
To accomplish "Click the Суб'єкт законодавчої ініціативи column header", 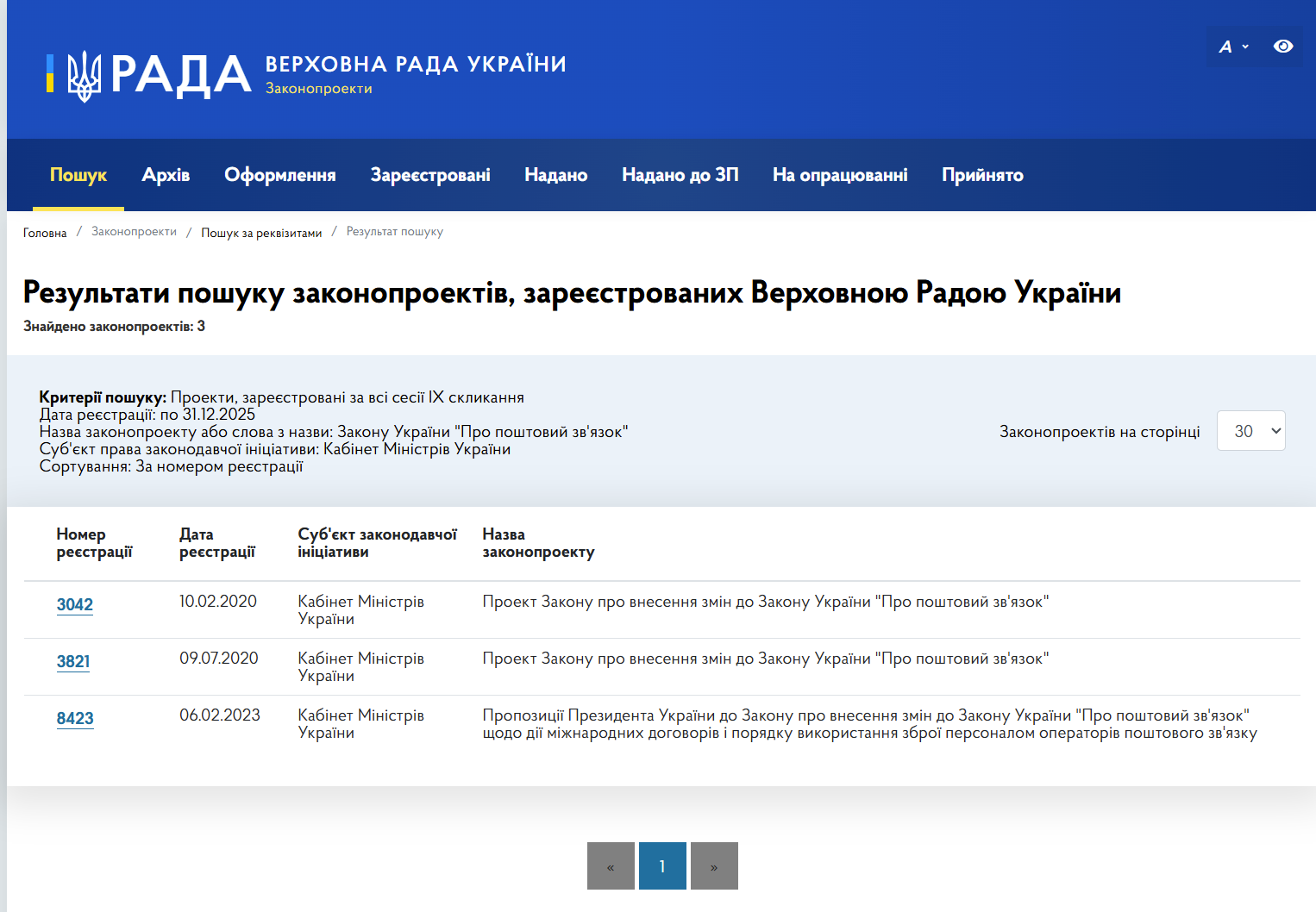I will 378,543.
